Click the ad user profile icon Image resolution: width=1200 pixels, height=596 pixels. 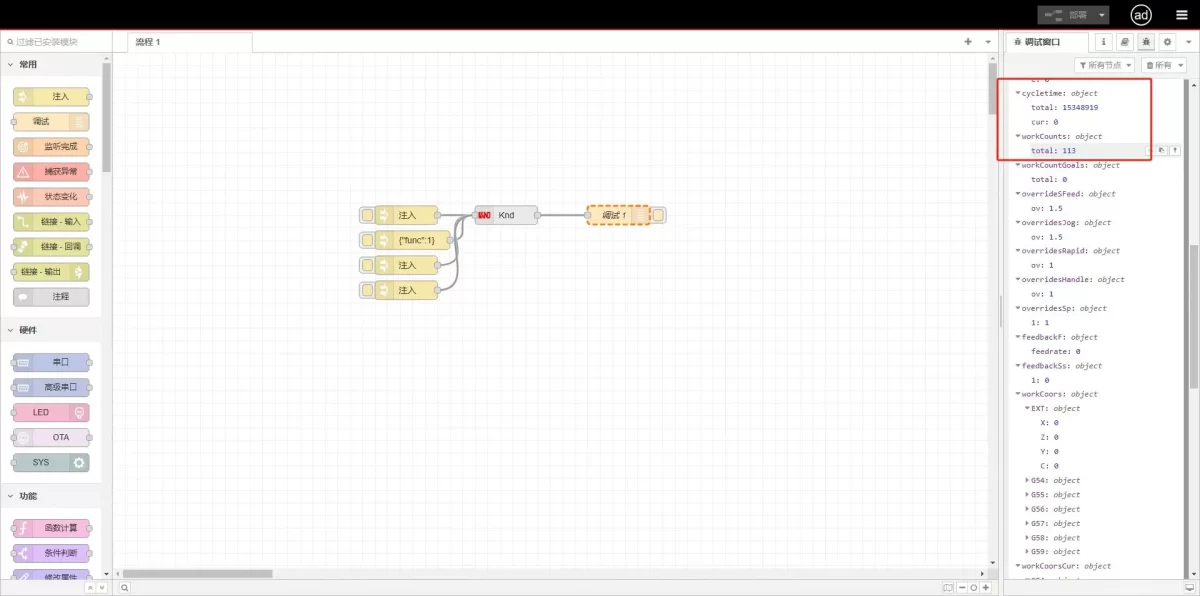tap(1141, 15)
